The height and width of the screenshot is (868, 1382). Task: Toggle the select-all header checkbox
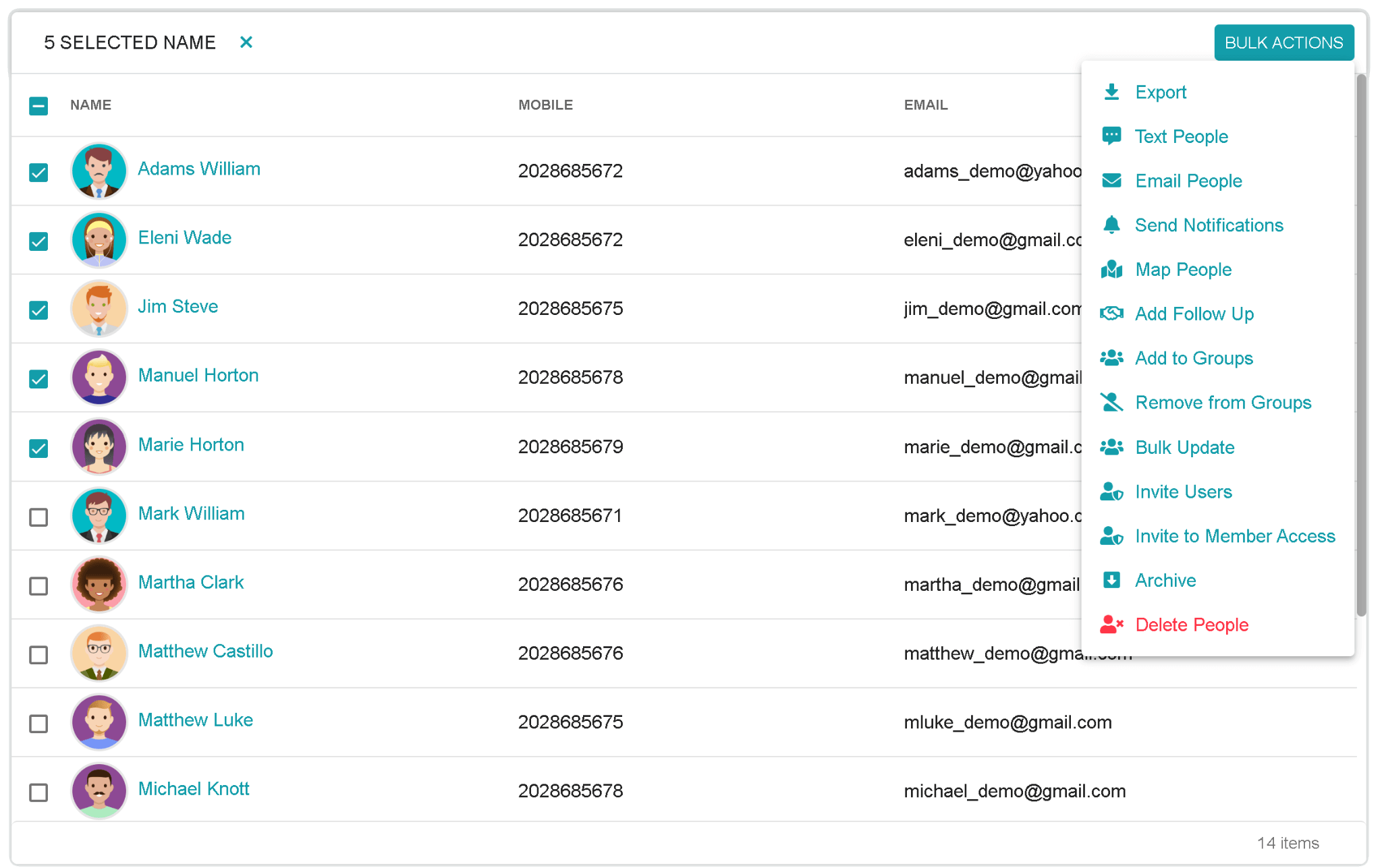38,106
